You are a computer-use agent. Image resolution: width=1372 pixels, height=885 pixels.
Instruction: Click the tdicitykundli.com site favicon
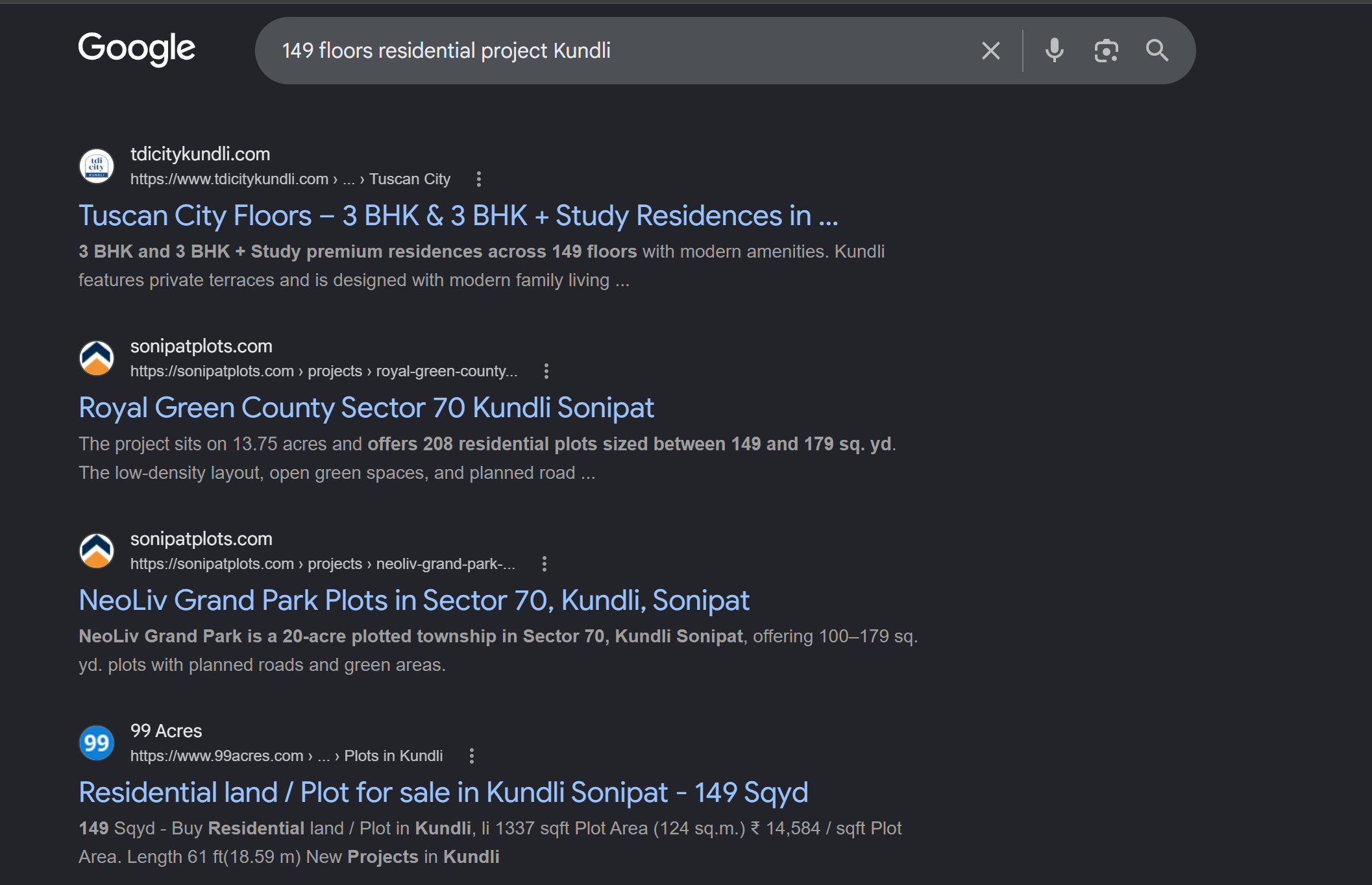tap(97, 166)
